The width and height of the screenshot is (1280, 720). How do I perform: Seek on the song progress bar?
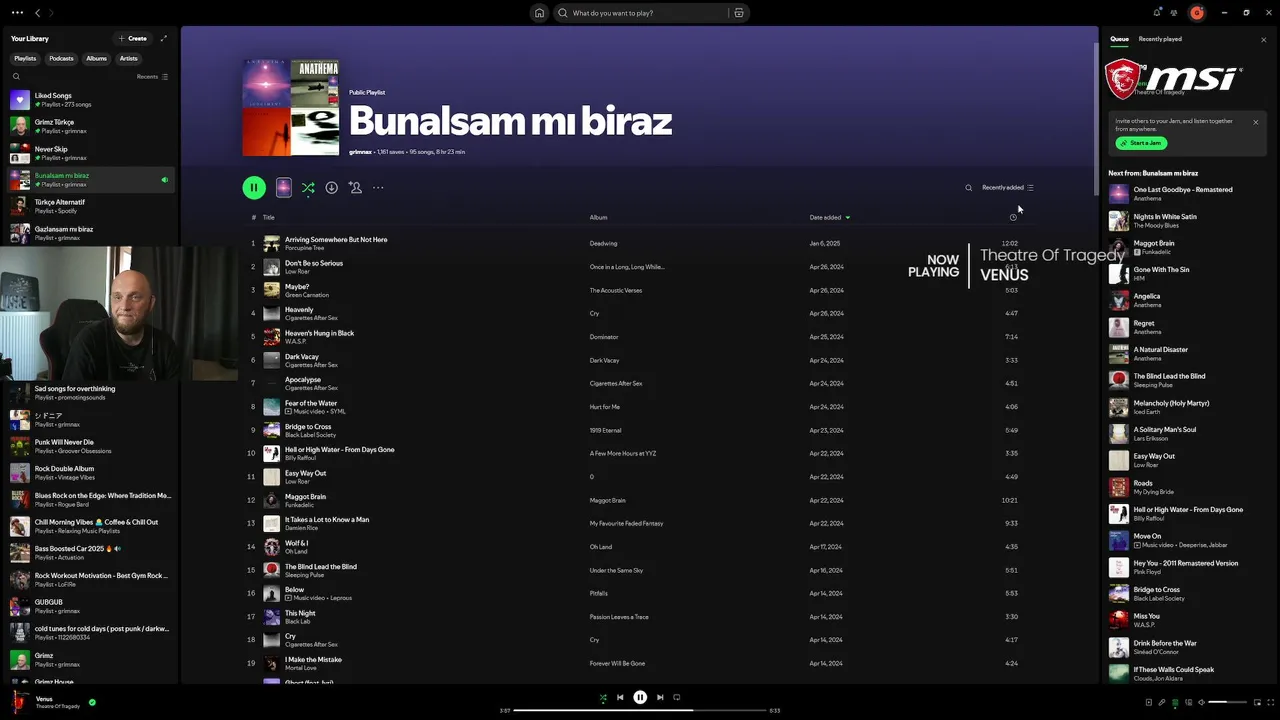pyautogui.click(x=640, y=710)
